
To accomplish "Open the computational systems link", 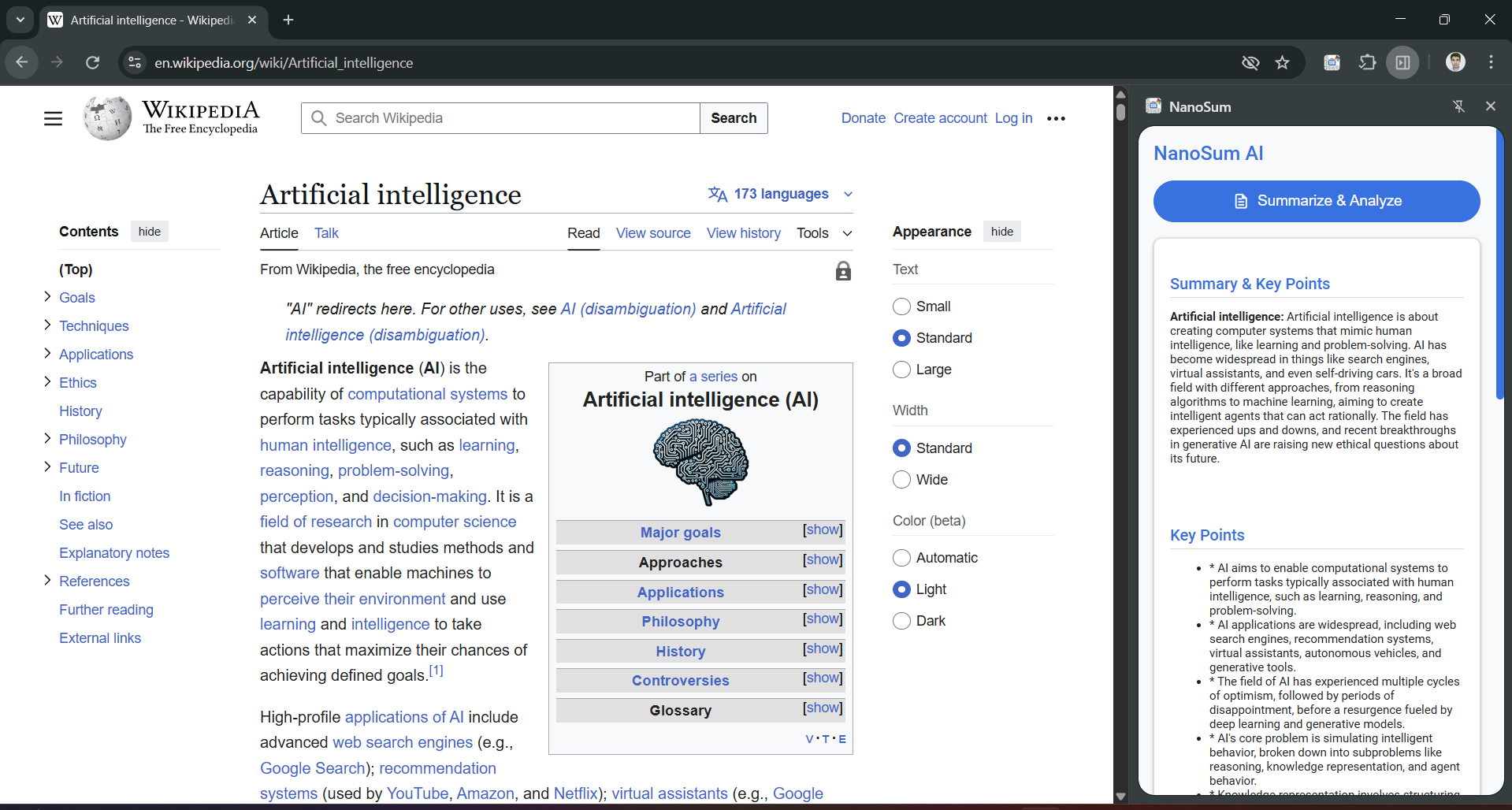I will tap(428, 394).
